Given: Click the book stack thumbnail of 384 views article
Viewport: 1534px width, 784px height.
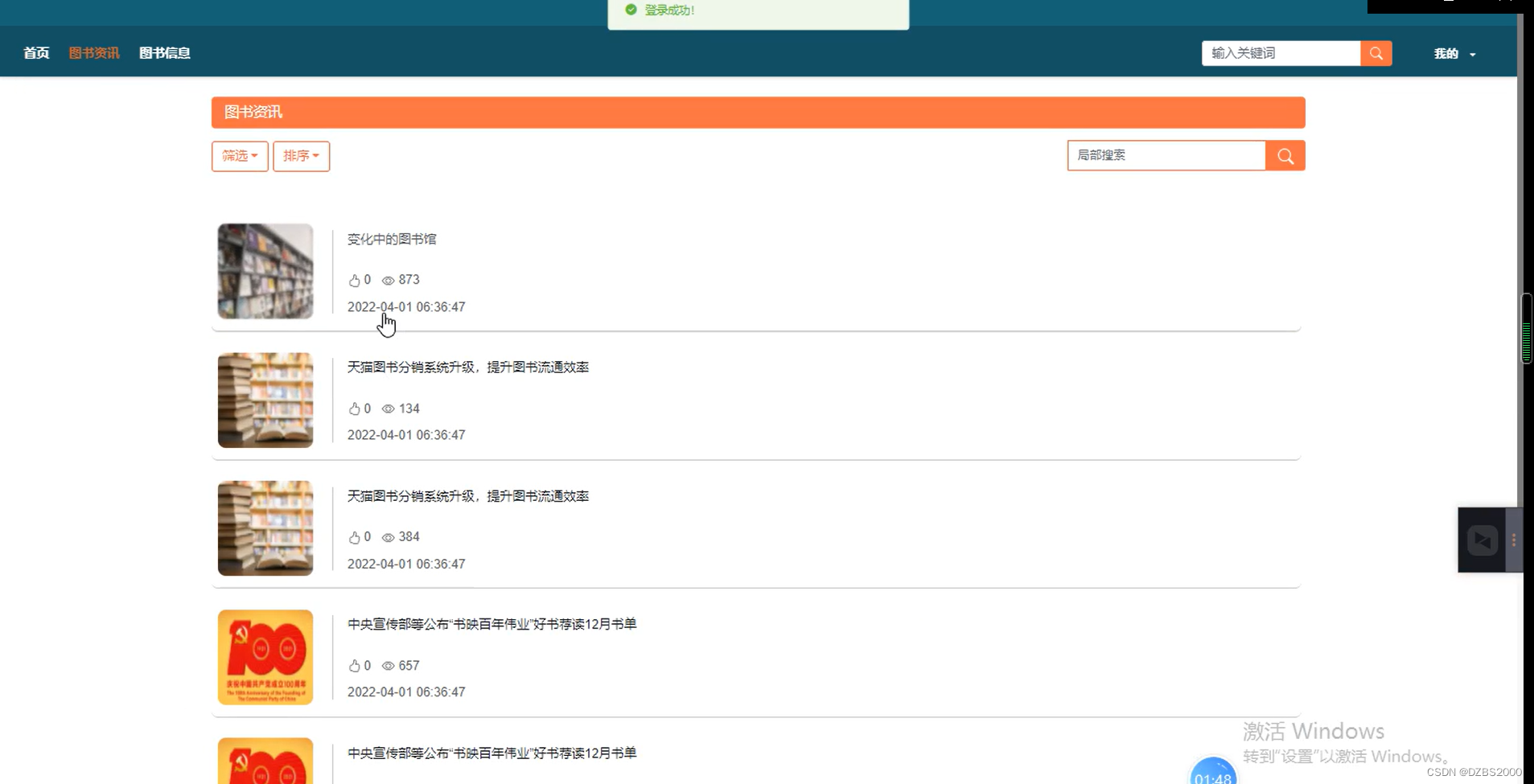Looking at the screenshot, I should [x=265, y=528].
